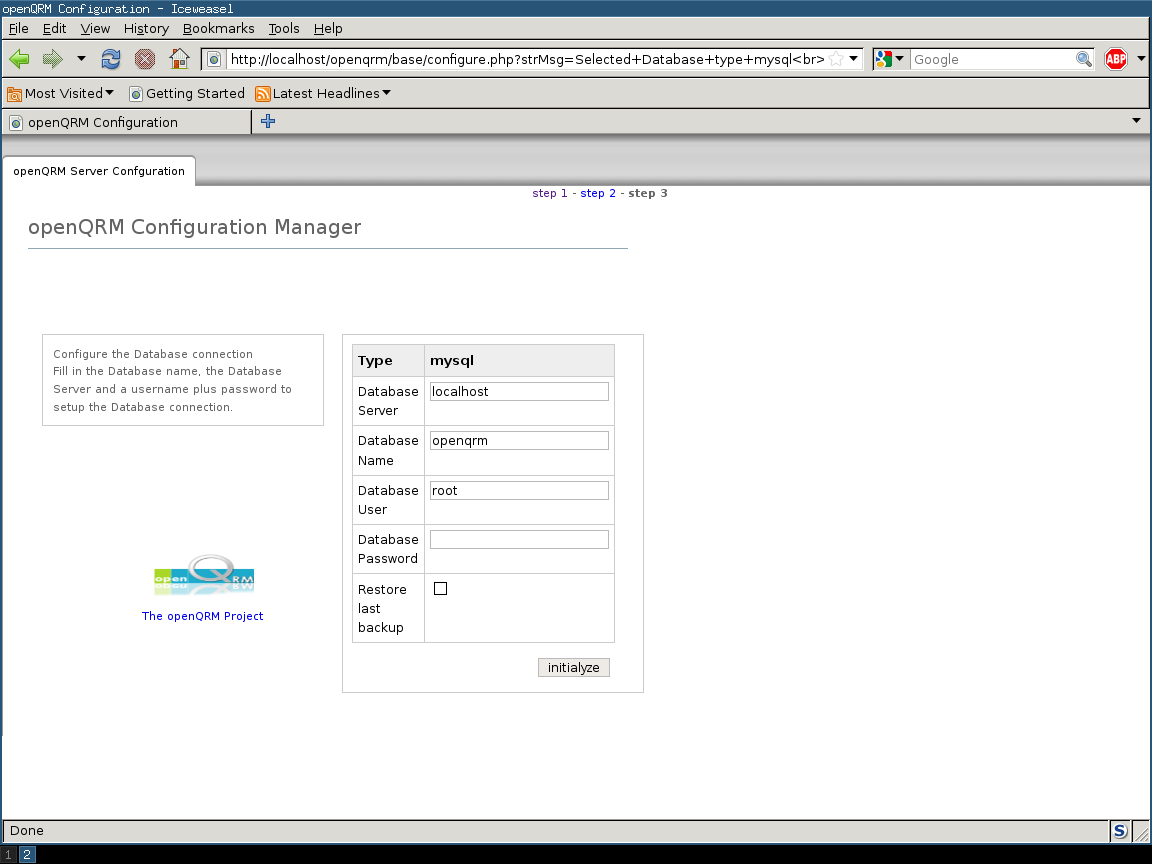Open the Getting Started bookmark
The height and width of the screenshot is (864, 1152).
(187, 93)
